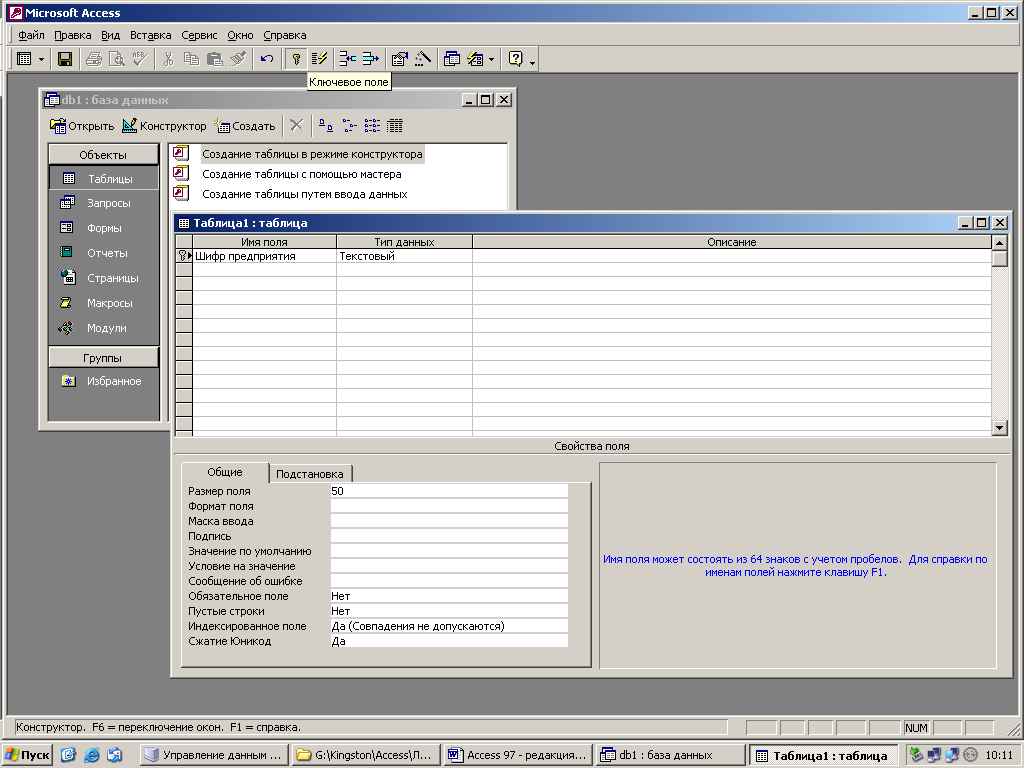Select Модули in Объекты panel
The image size is (1024, 768).
coord(103,328)
